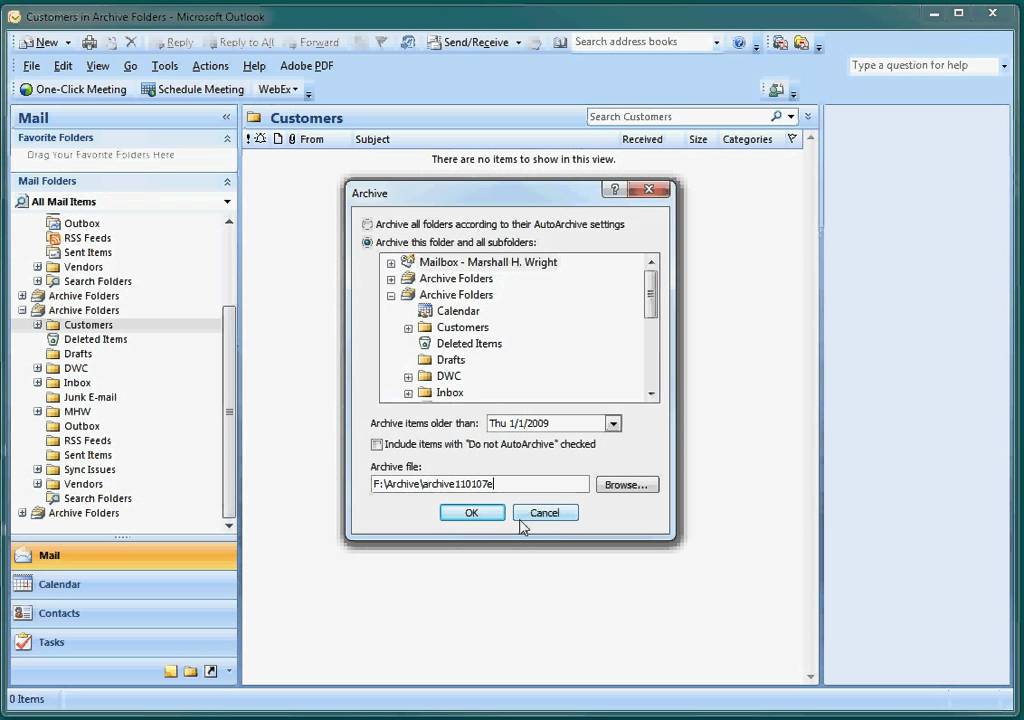Click the Mail navigation button
1024x720 pixels.
[x=124, y=555]
